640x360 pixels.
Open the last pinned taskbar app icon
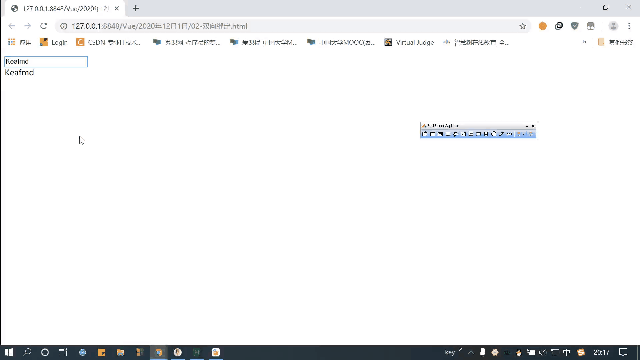coord(216,352)
